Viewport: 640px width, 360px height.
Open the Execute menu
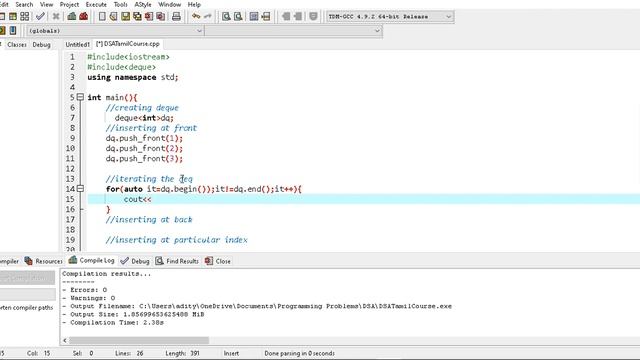coord(96,4)
